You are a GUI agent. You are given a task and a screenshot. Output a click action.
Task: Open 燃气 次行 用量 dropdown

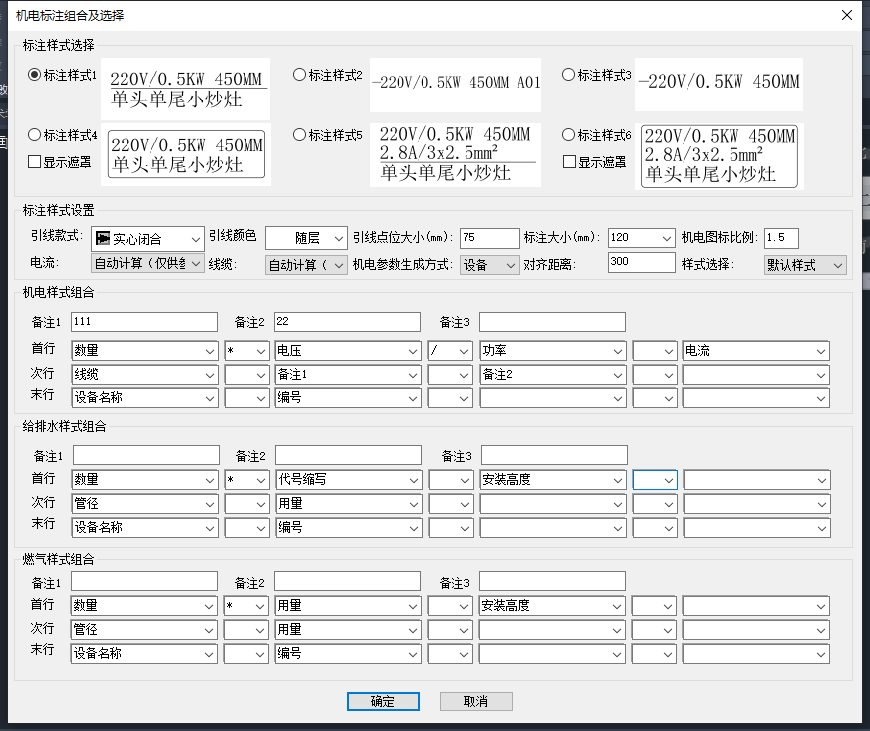(347, 630)
